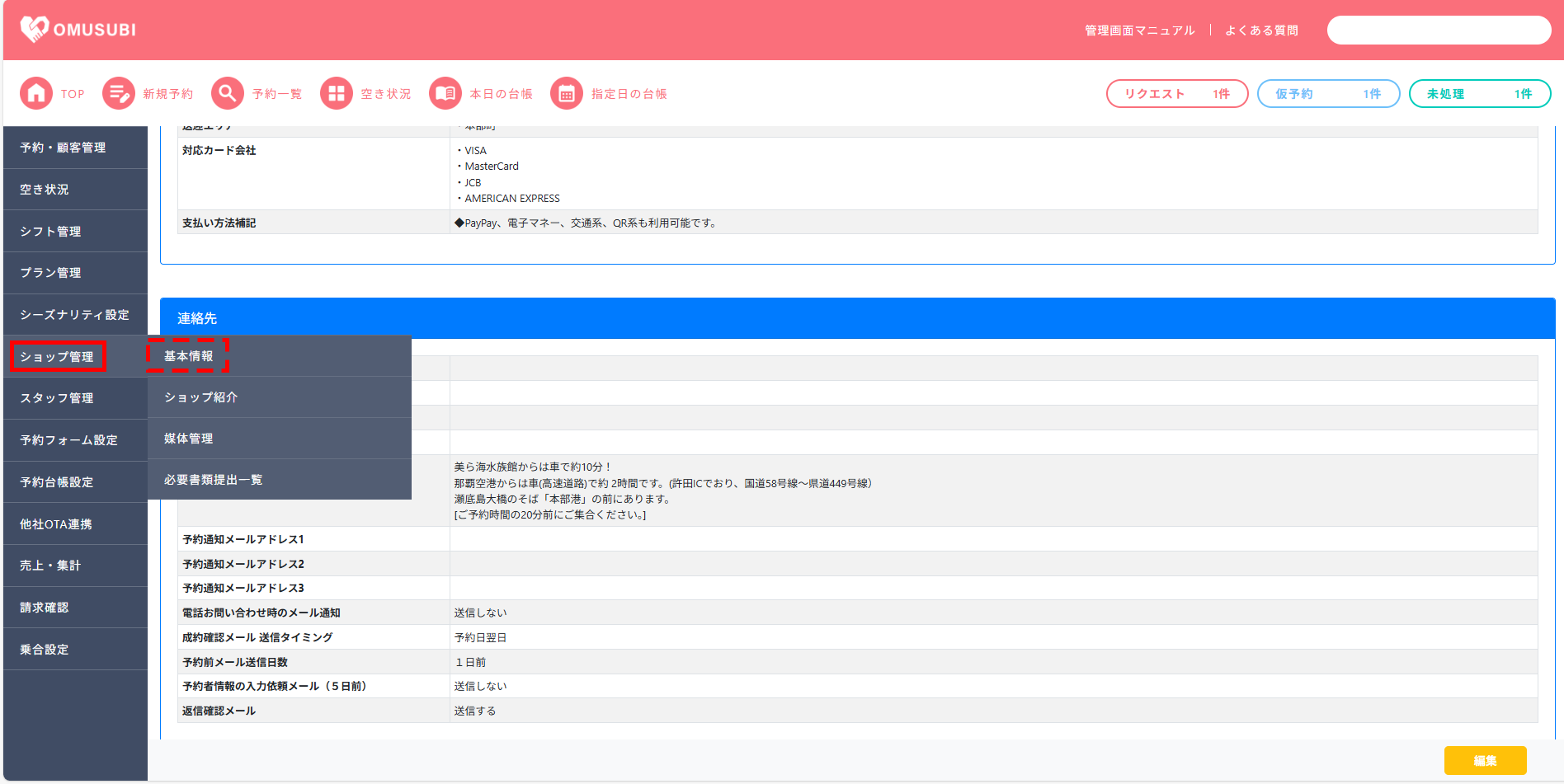Click the 管理画面マニュアル link
The width and height of the screenshot is (1564, 784).
(x=1139, y=31)
